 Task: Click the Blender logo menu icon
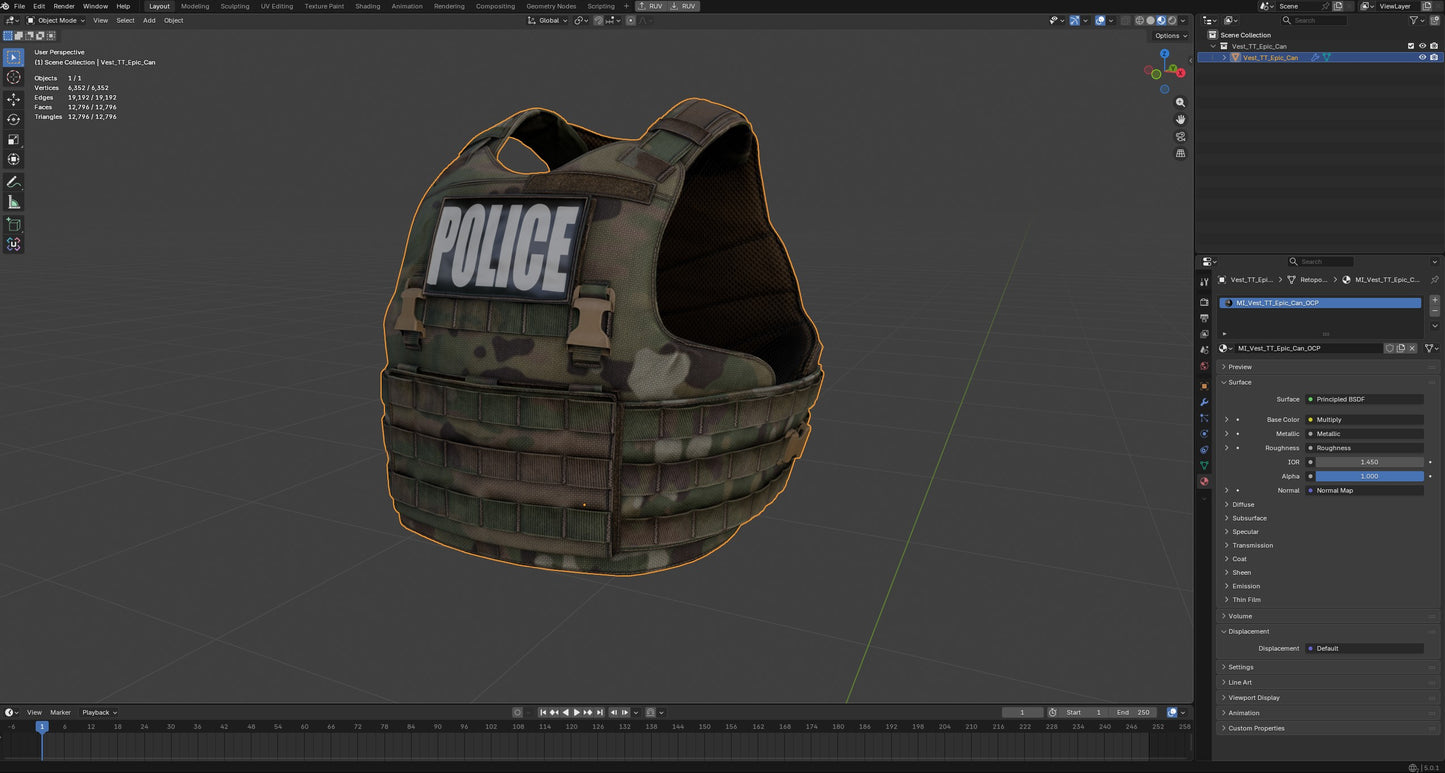click(x=6, y=6)
